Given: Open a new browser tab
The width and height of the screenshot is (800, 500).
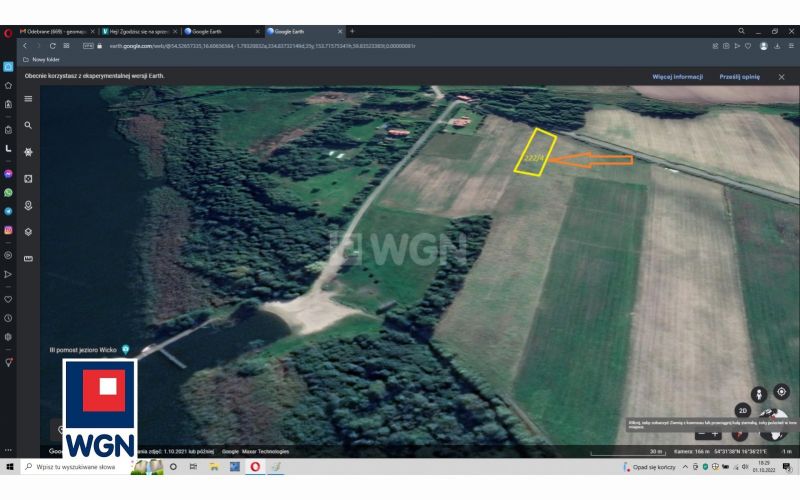Looking at the screenshot, I should (352, 31).
